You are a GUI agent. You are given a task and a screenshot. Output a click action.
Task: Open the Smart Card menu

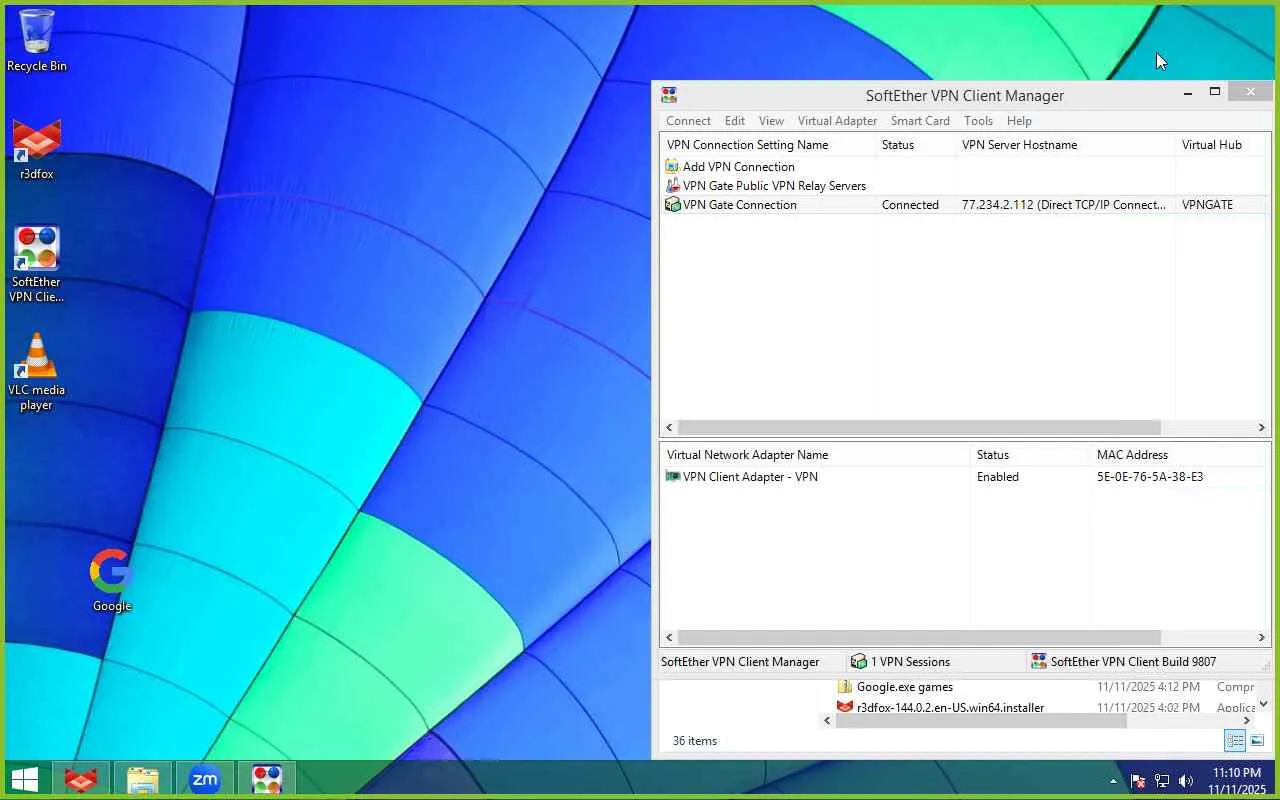(920, 121)
